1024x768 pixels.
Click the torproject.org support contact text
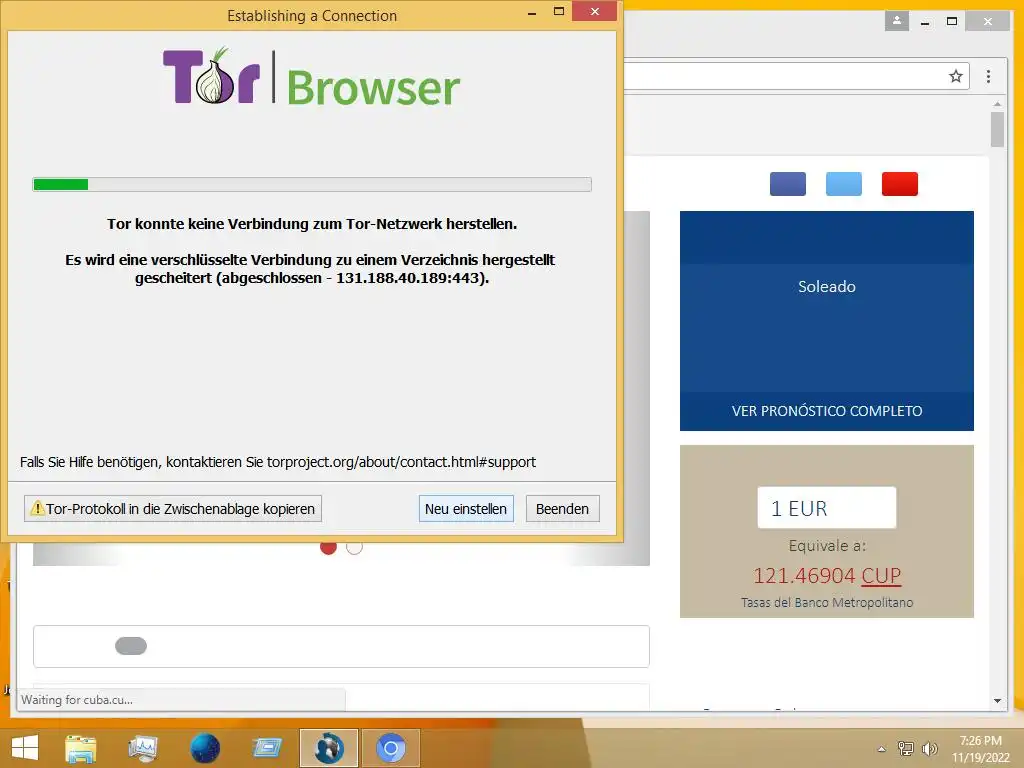click(x=401, y=462)
